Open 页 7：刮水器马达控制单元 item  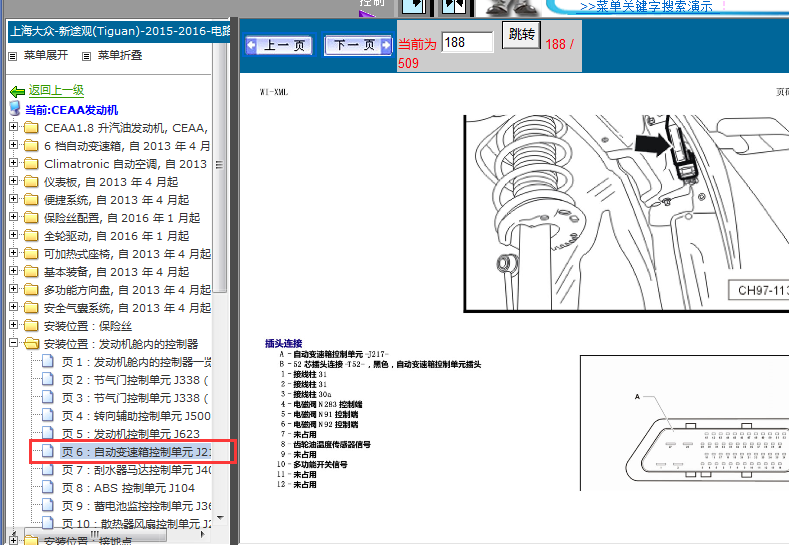136,470
